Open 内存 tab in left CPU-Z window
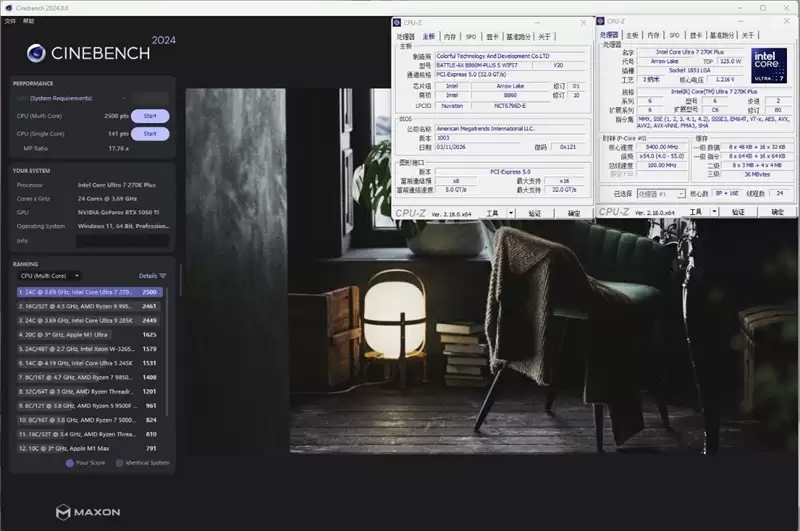 [x=449, y=37]
